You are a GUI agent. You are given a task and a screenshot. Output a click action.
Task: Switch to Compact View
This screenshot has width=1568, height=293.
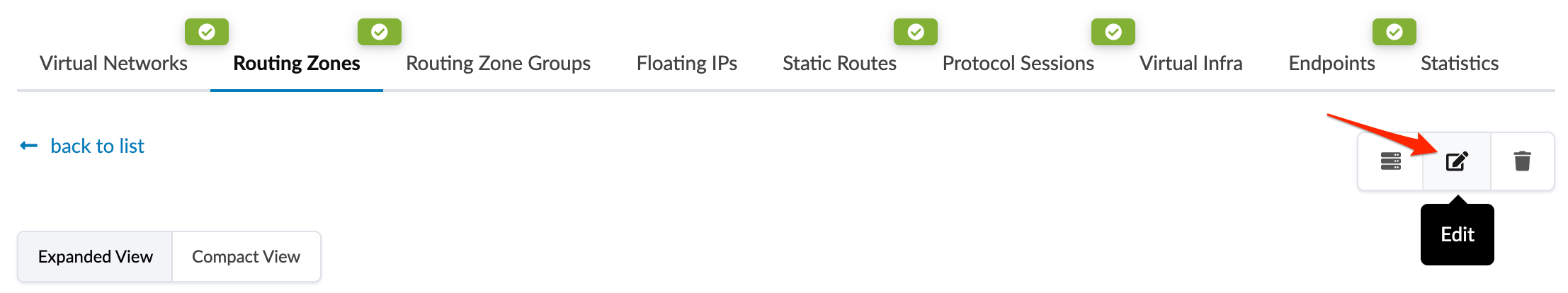(x=246, y=256)
